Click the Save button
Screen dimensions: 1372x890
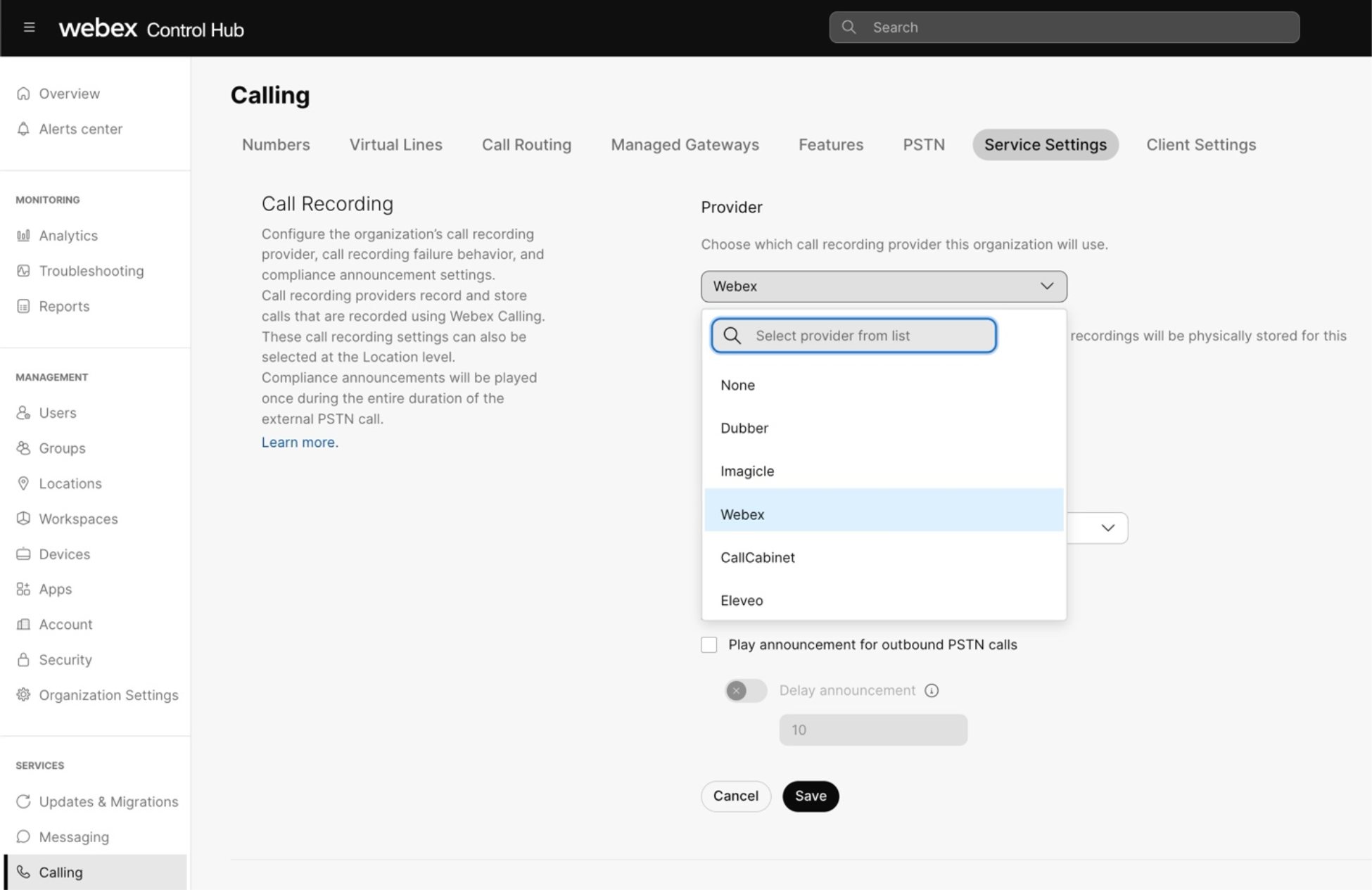coord(811,796)
